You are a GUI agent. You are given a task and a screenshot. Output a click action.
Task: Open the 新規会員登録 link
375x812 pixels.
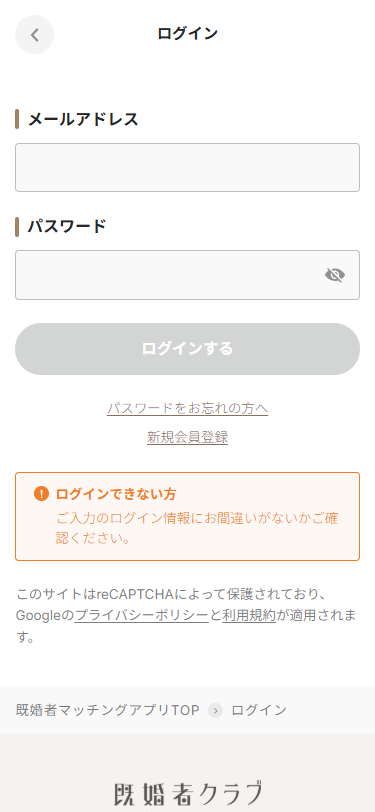coord(188,438)
